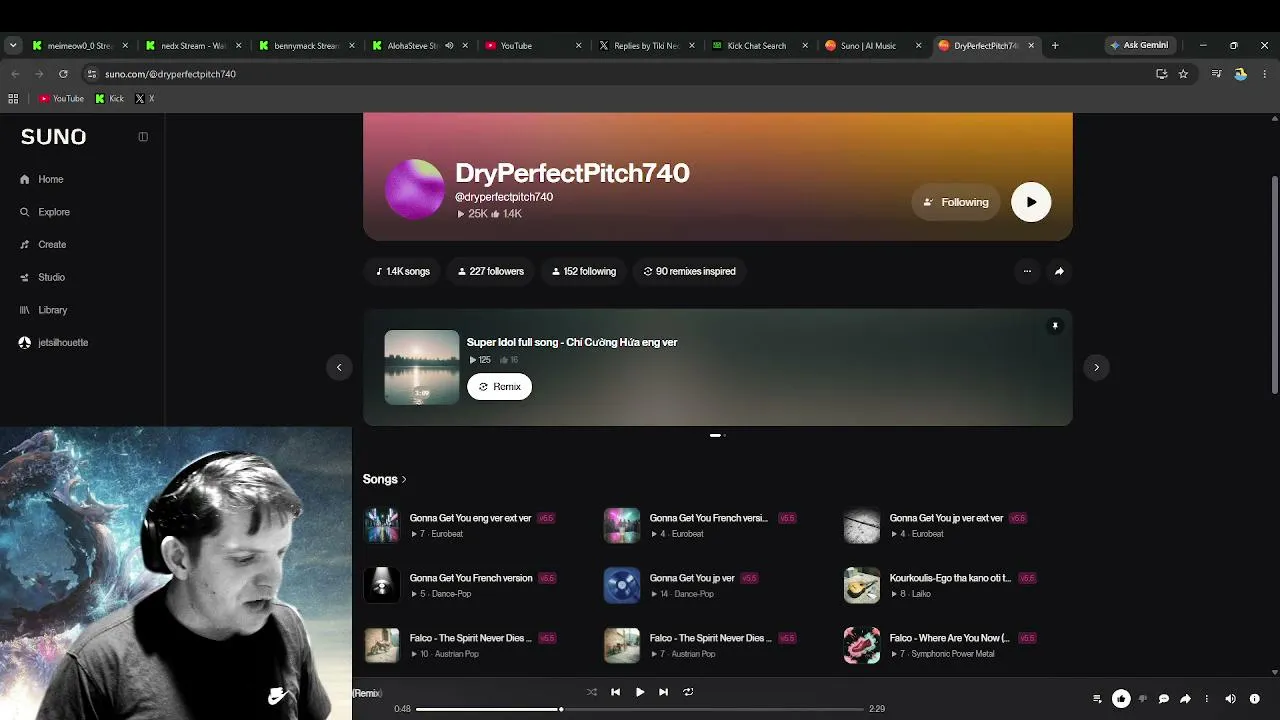Skip to next track in player

pyautogui.click(x=663, y=692)
